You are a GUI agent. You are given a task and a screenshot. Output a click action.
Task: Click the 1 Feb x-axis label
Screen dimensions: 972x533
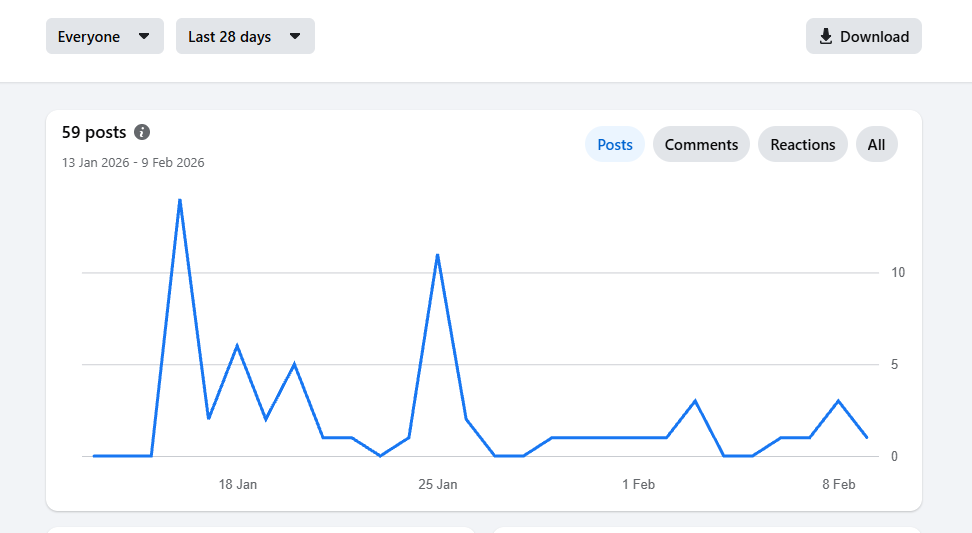click(638, 484)
